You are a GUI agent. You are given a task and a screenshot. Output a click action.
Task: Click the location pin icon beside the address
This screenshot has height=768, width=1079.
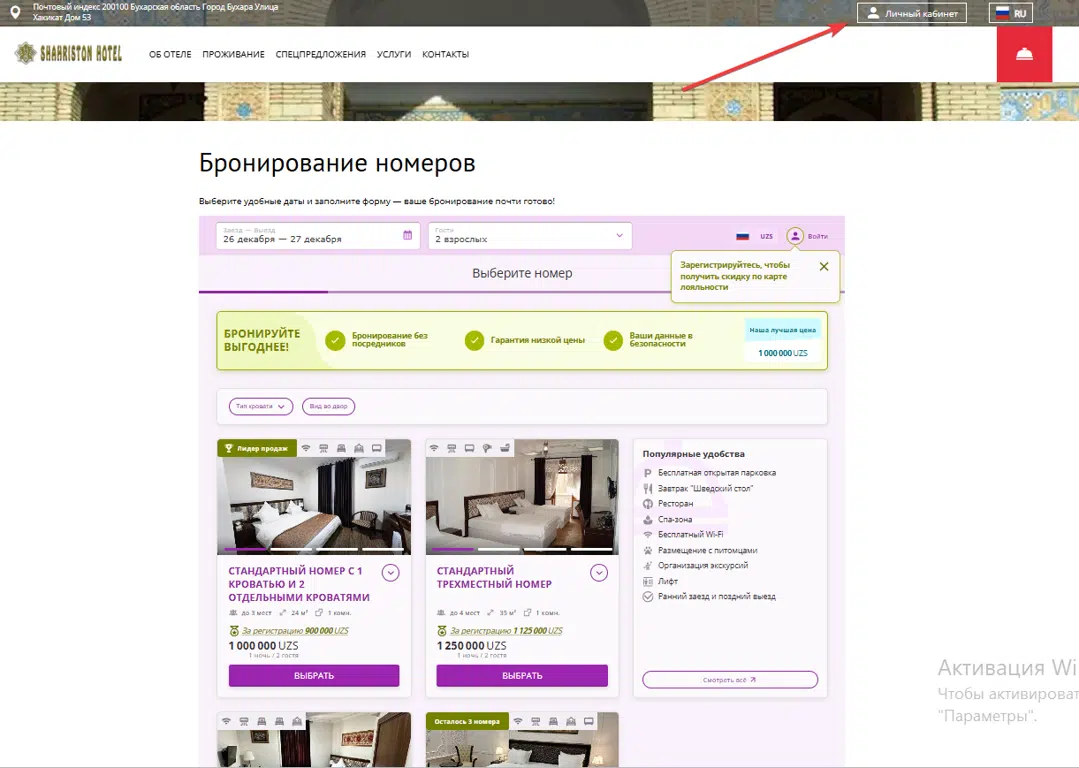coord(15,13)
